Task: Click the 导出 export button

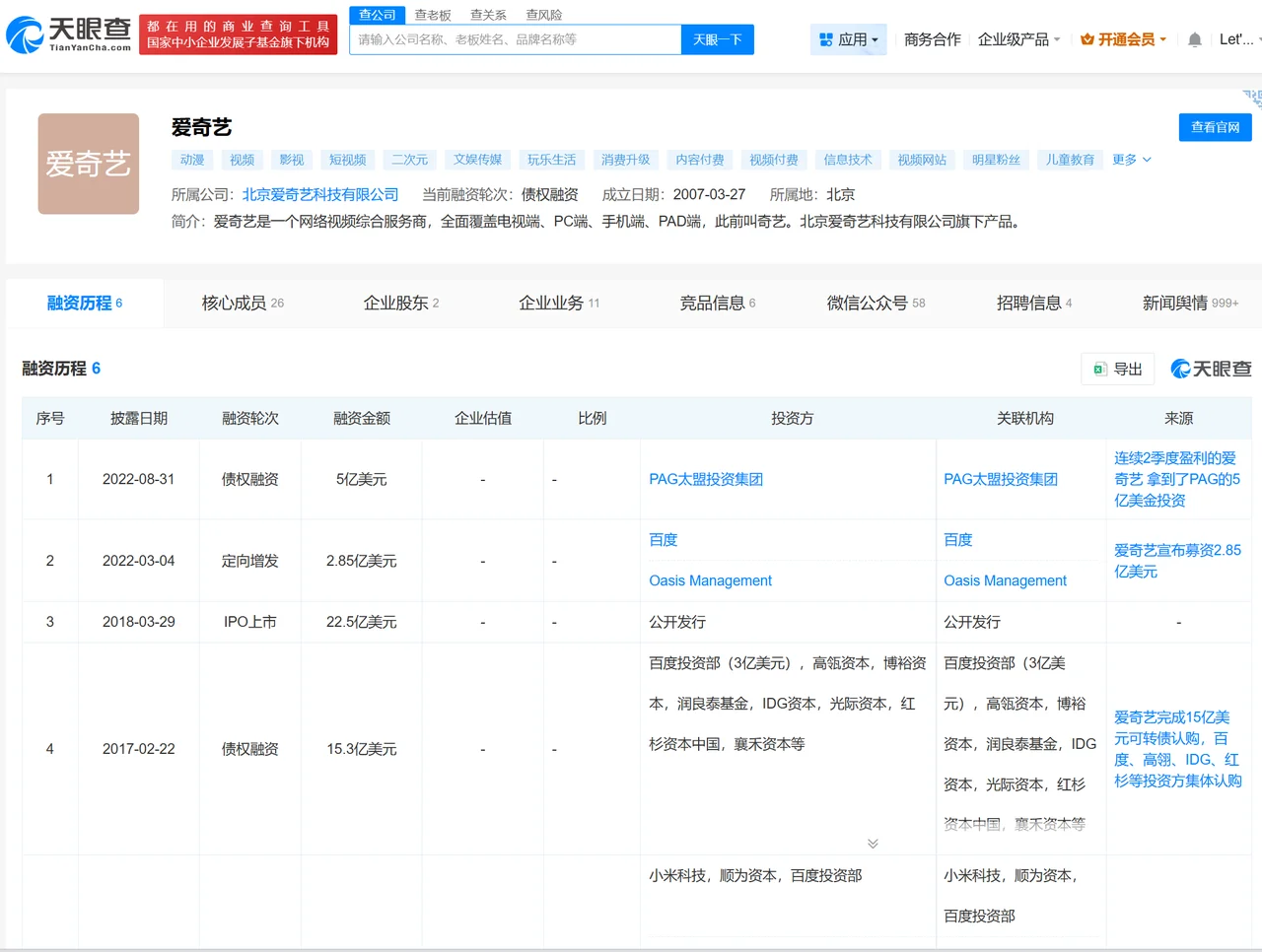Action: tap(1117, 370)
